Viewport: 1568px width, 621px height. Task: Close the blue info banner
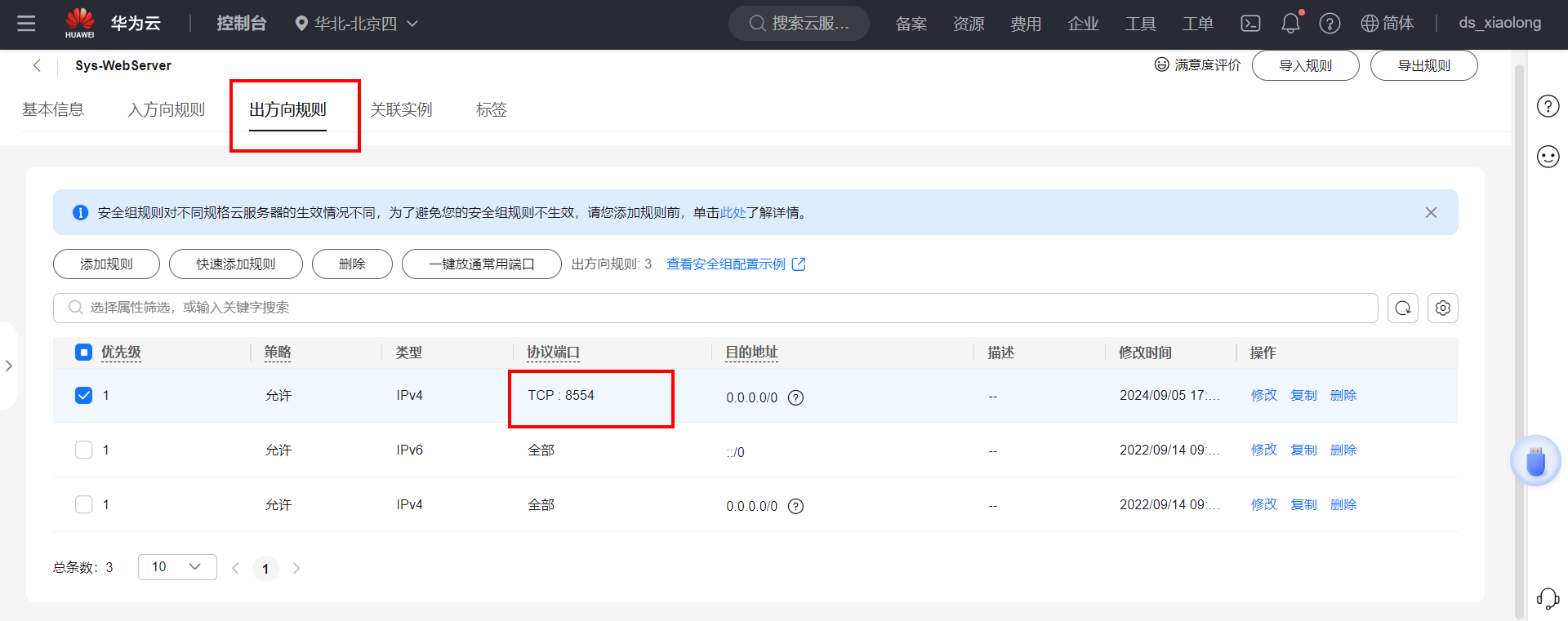(1430, 212)
